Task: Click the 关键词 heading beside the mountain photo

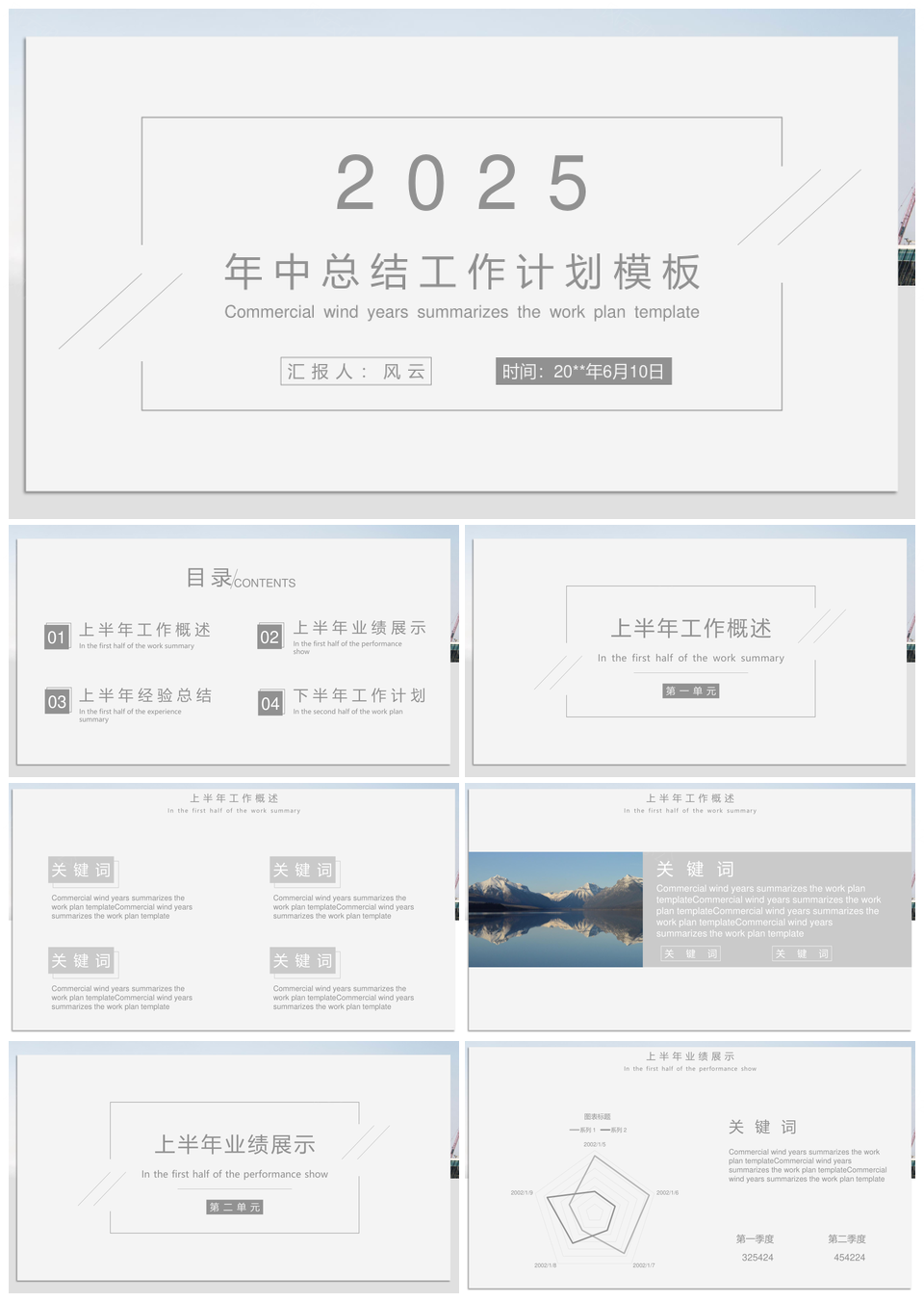Action: (695, 869)
